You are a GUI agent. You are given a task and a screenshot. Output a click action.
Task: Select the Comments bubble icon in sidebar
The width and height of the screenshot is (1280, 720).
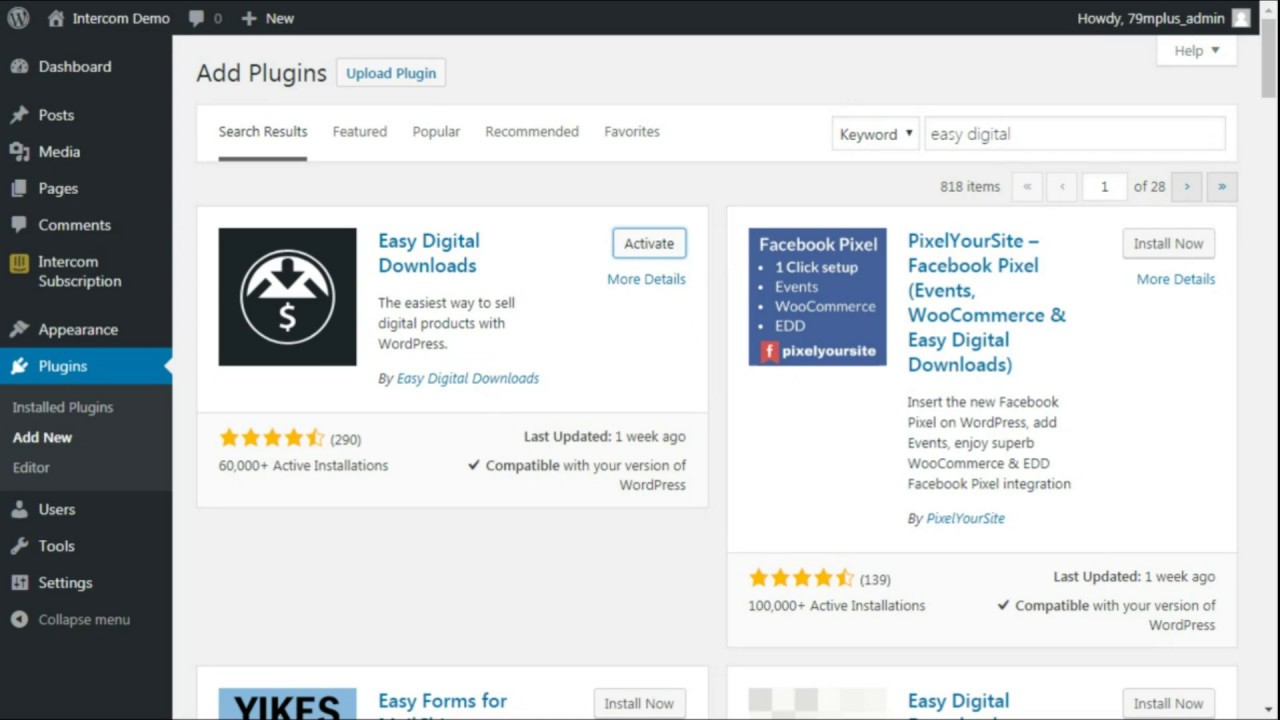click(x=19, y=225)
